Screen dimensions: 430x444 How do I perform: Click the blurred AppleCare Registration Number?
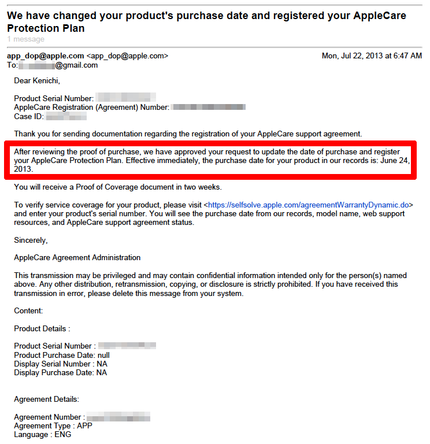click(209, 107)
